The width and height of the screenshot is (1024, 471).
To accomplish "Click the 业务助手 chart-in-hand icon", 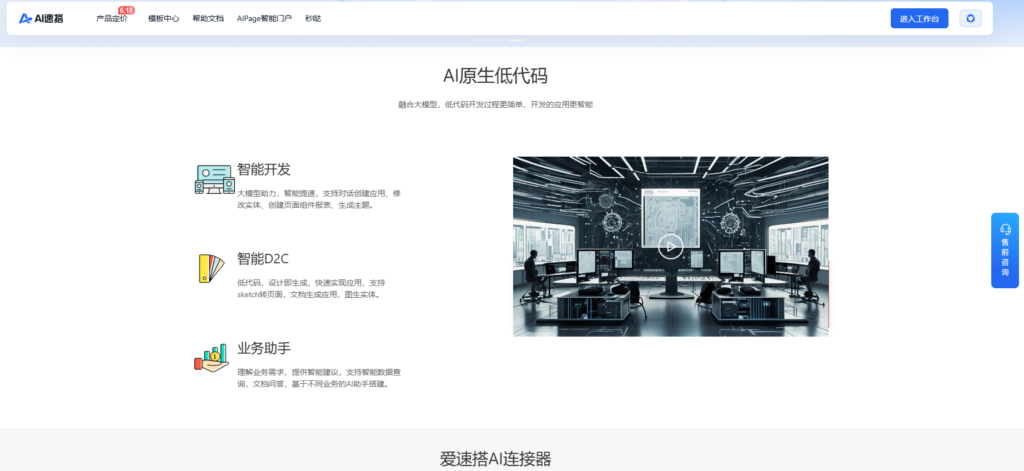I will point(211,359).
